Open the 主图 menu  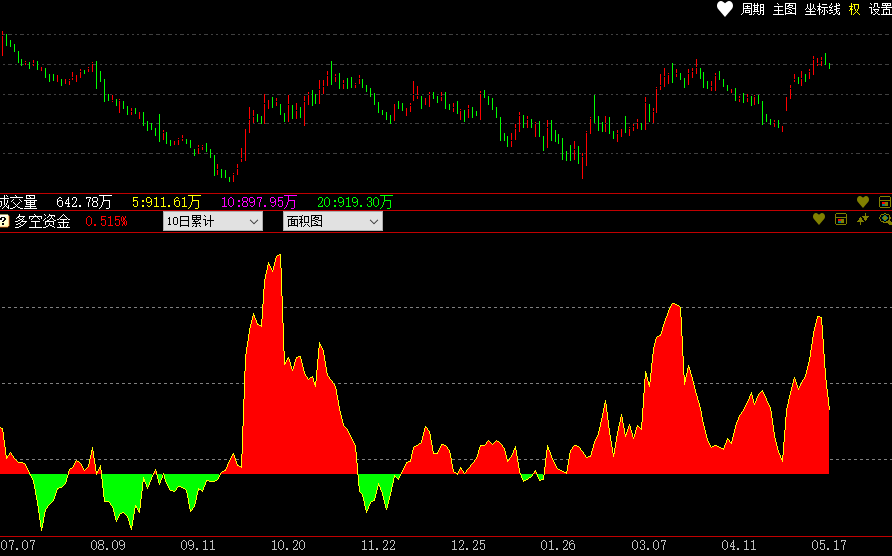[x=784, y=9]
